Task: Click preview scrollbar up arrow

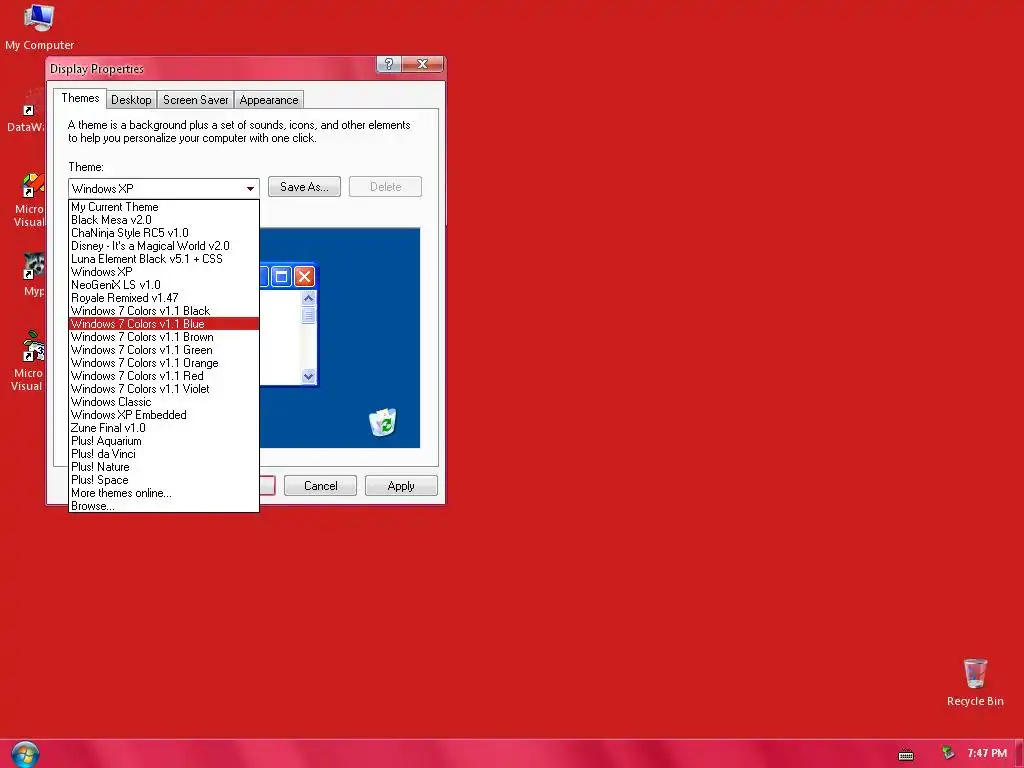Action: [x=308, y=298]
